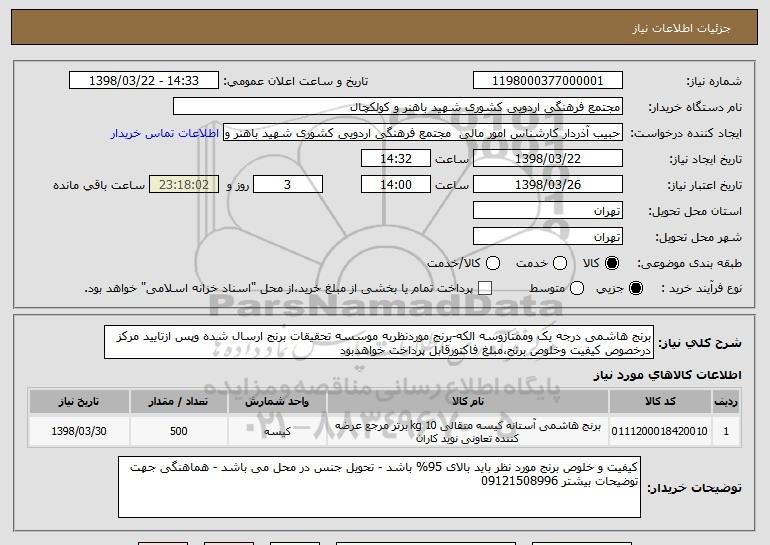This screenshot has width=770, height=545.
Task: Click the ایجاد کننده درخواست field
Action: click(x=423, y=133)
